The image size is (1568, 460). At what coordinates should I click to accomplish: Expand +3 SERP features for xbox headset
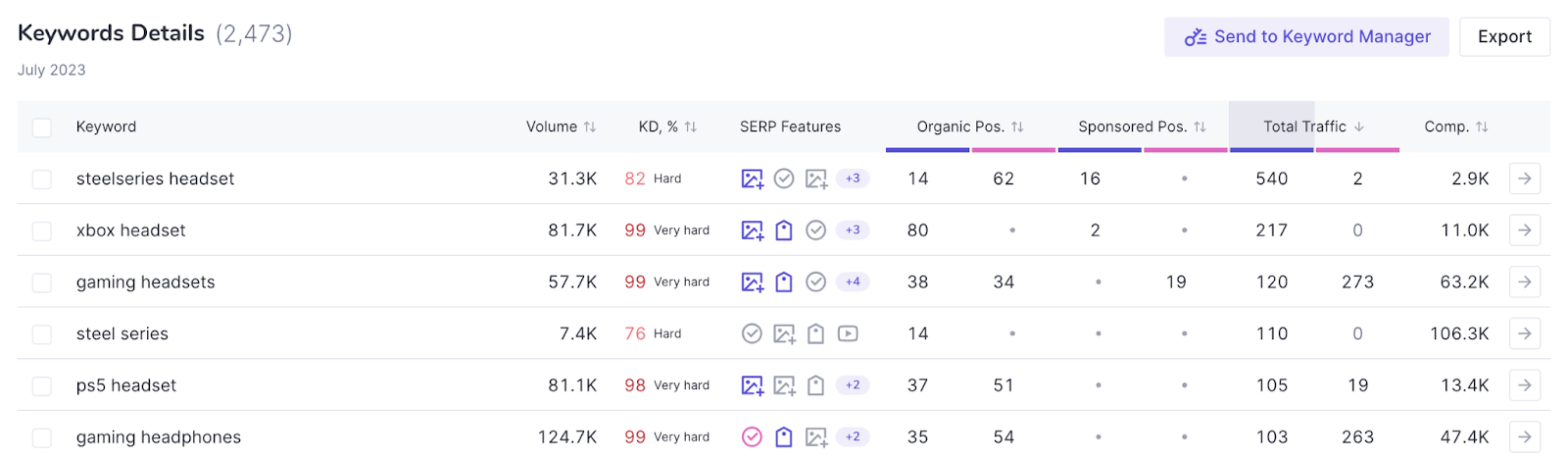coord(853,230)
